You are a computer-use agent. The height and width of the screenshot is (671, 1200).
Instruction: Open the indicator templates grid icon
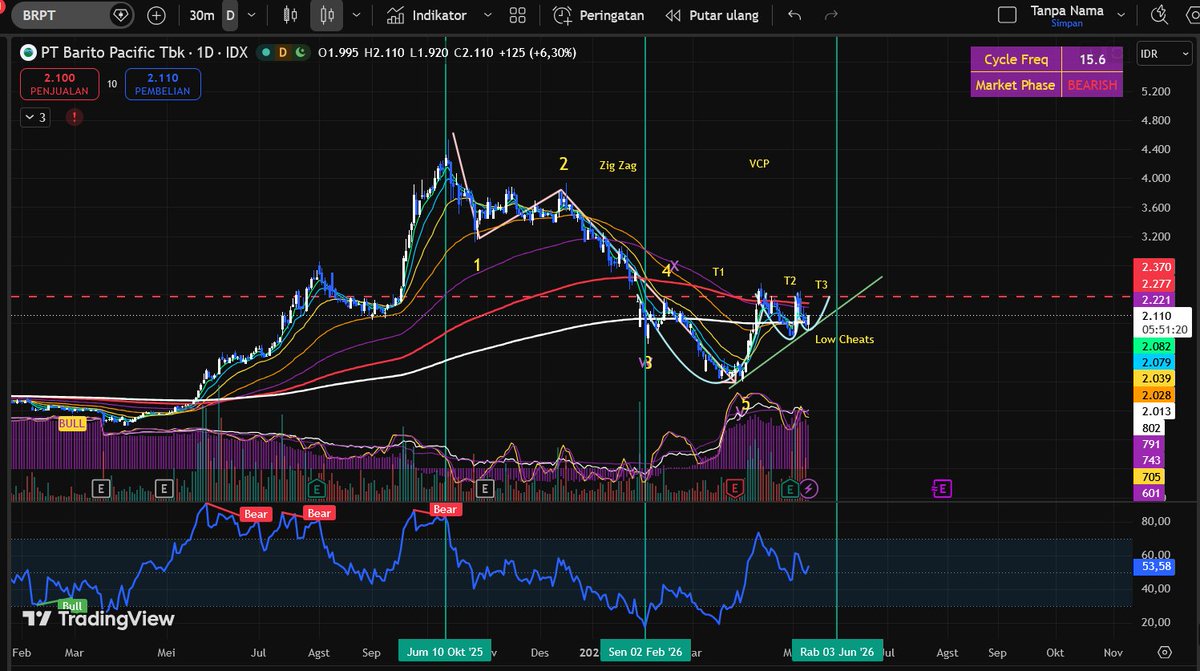click(517, 15)
